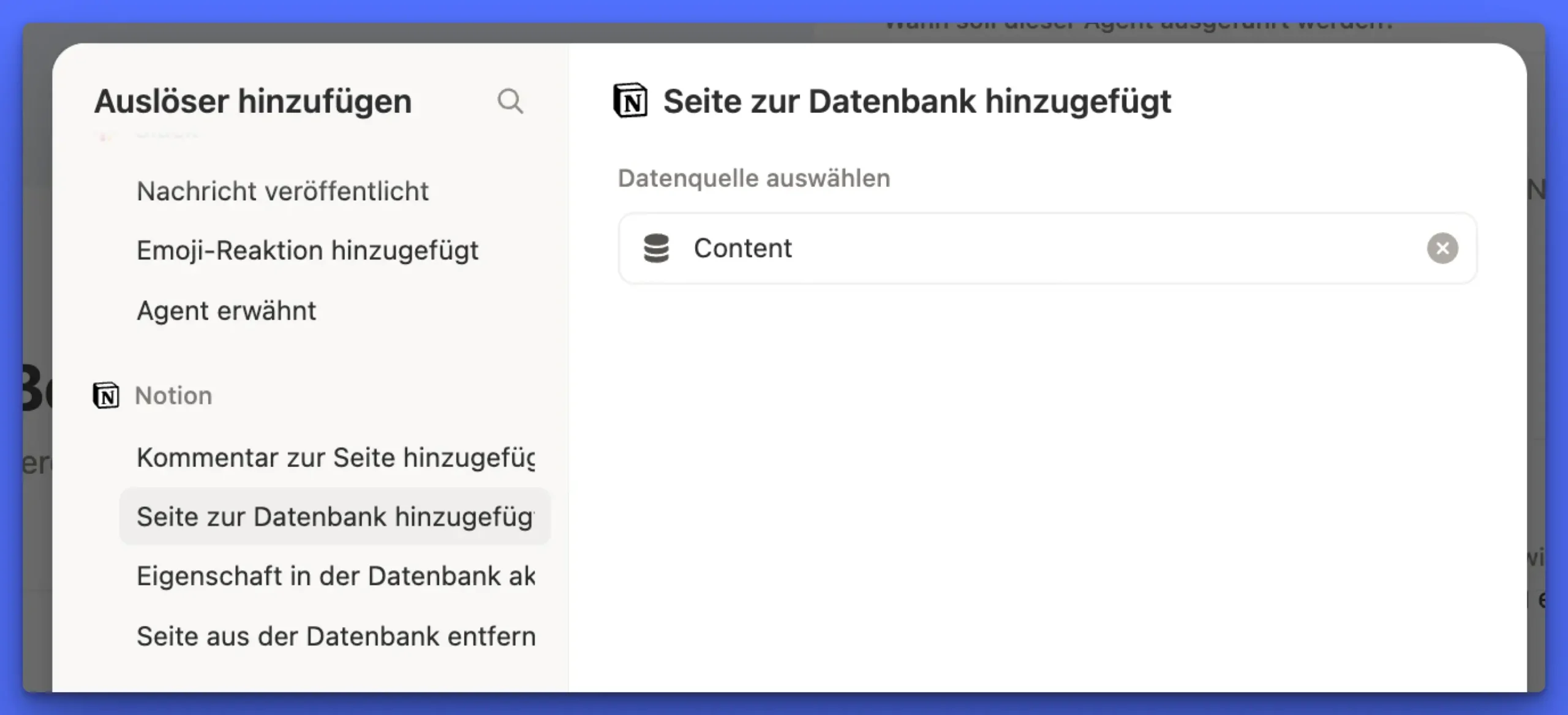The height and width of the screenshot is (715, 1568).
Task: Pick the Agent erwähnt trigger
Action: [x=226, y=311]
